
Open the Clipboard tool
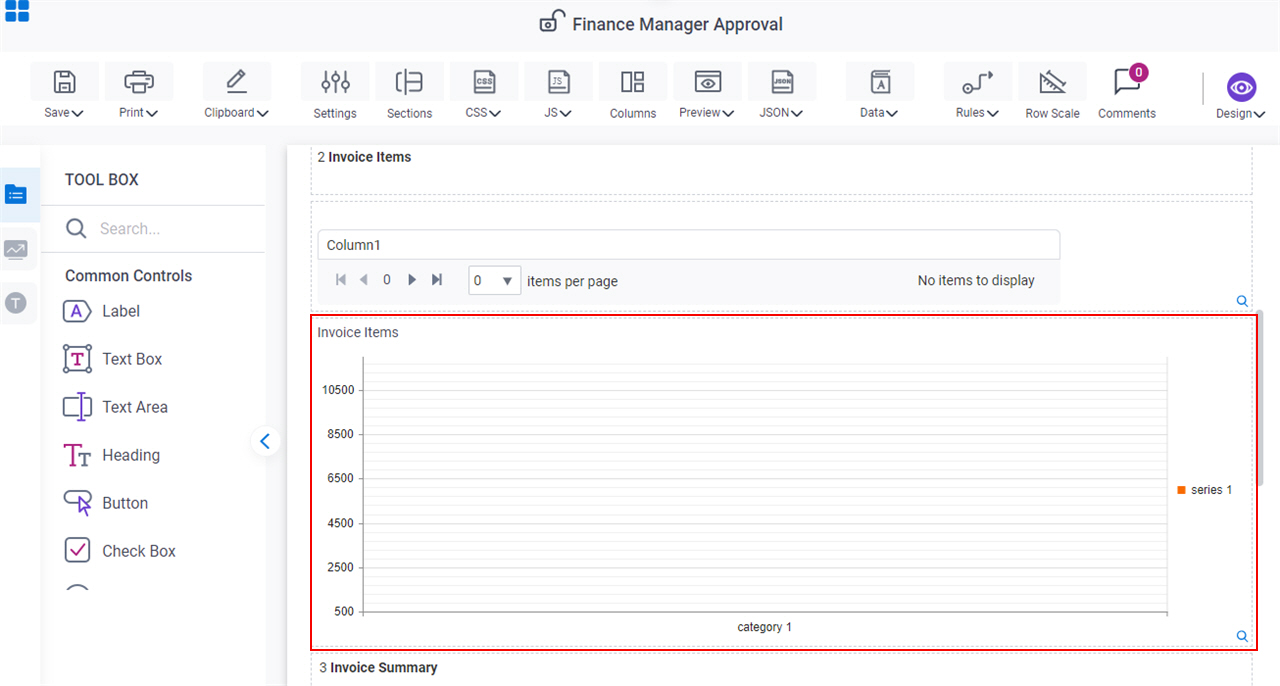(x=237, y=81)
